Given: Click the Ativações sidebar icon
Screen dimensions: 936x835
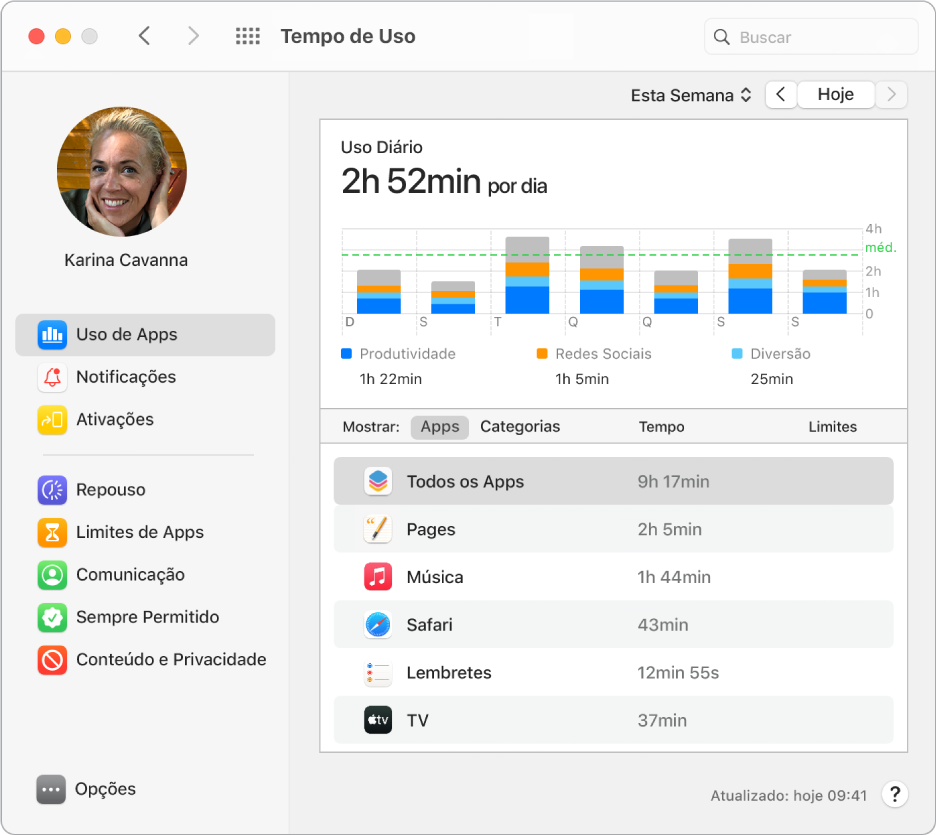Looking at the screenshot, I should 52,419.
